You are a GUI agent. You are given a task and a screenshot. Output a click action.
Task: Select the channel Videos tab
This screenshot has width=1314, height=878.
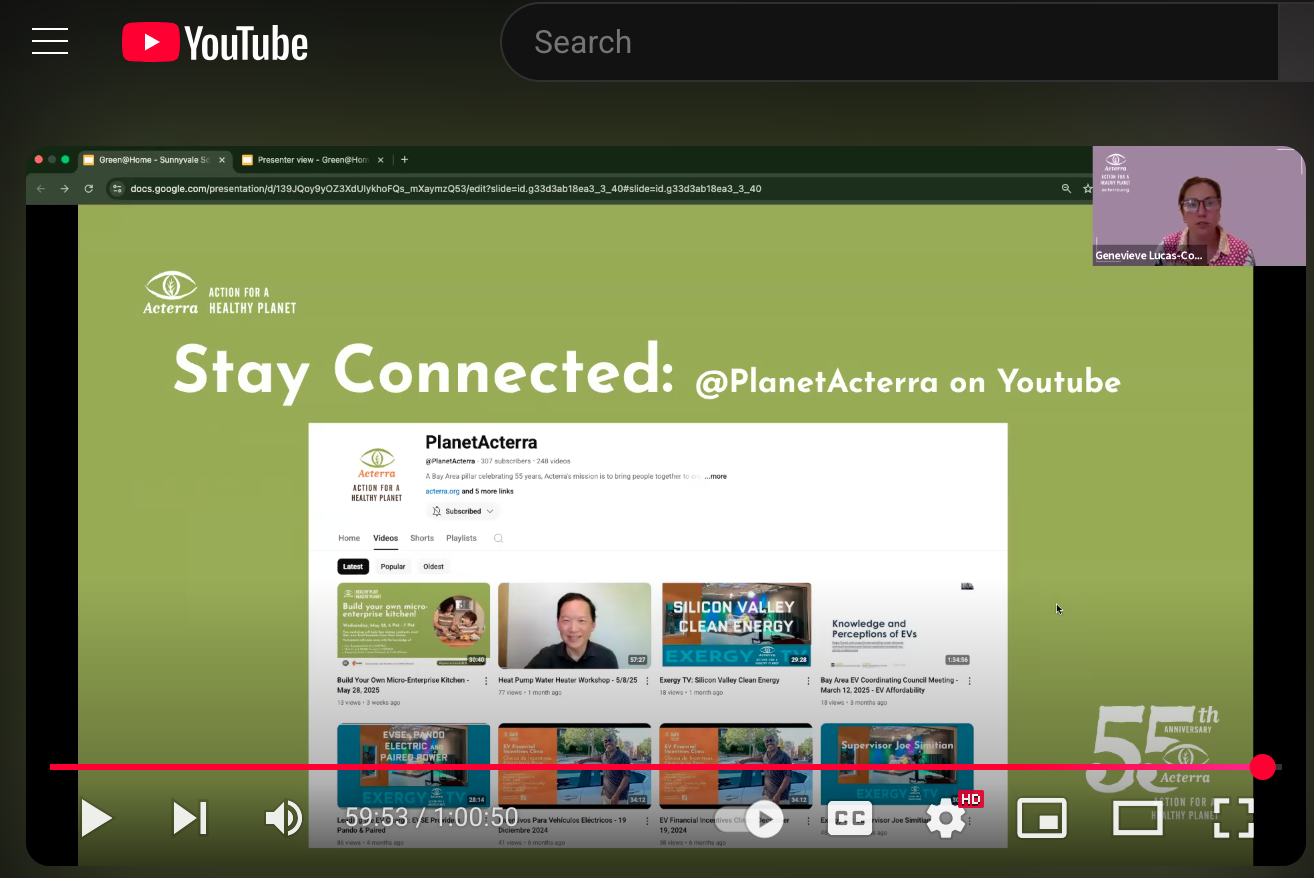(x=385, y=538)
